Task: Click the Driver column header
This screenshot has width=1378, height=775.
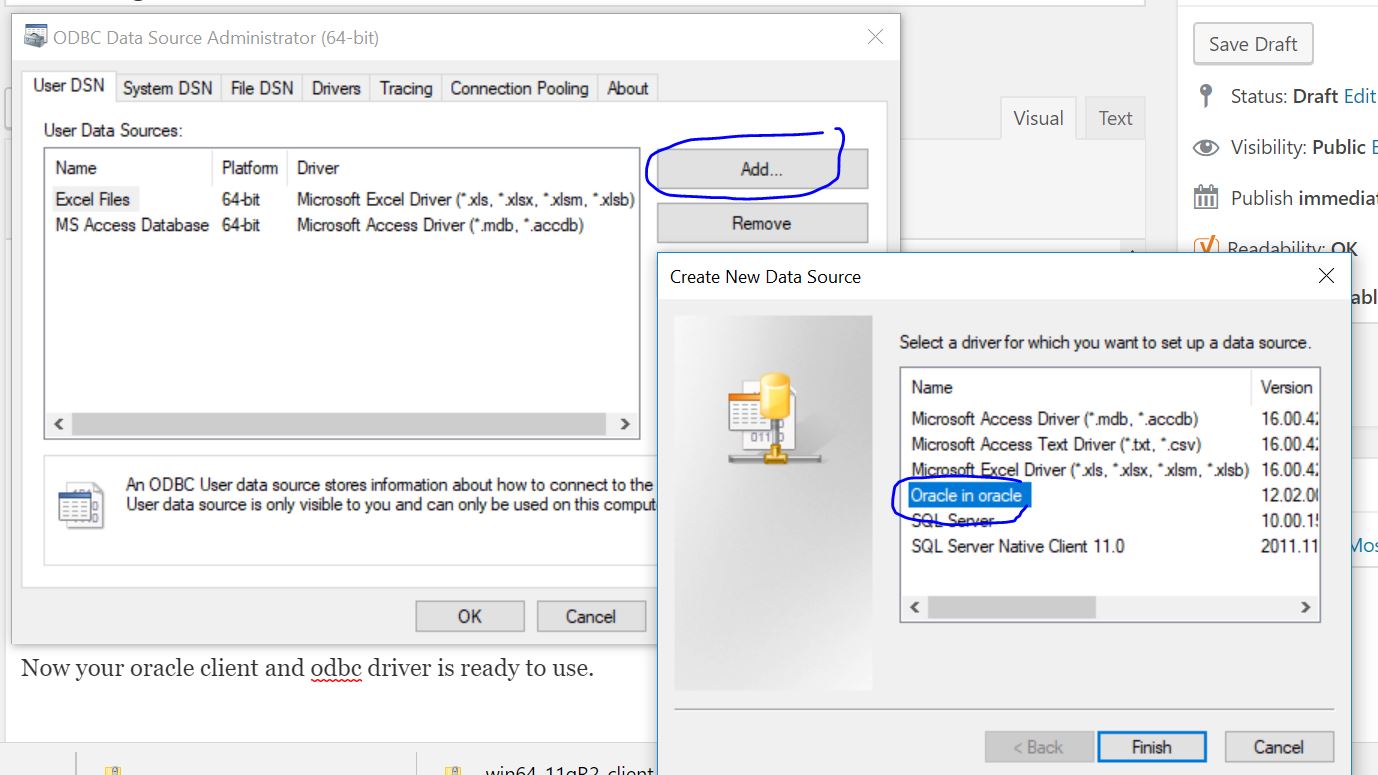Action: click(463, 168)
